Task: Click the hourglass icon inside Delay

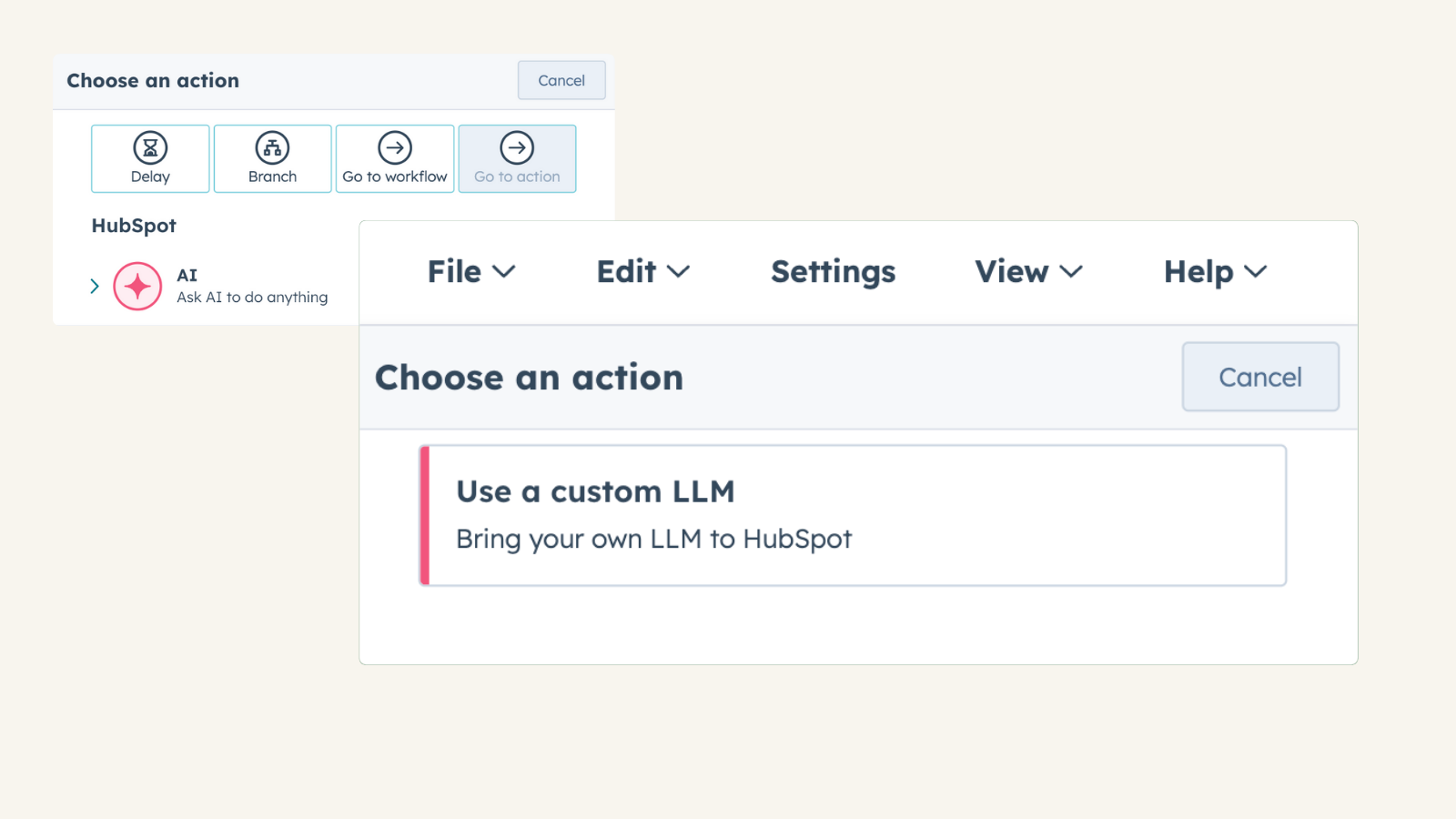Action: tap(149, 147)
